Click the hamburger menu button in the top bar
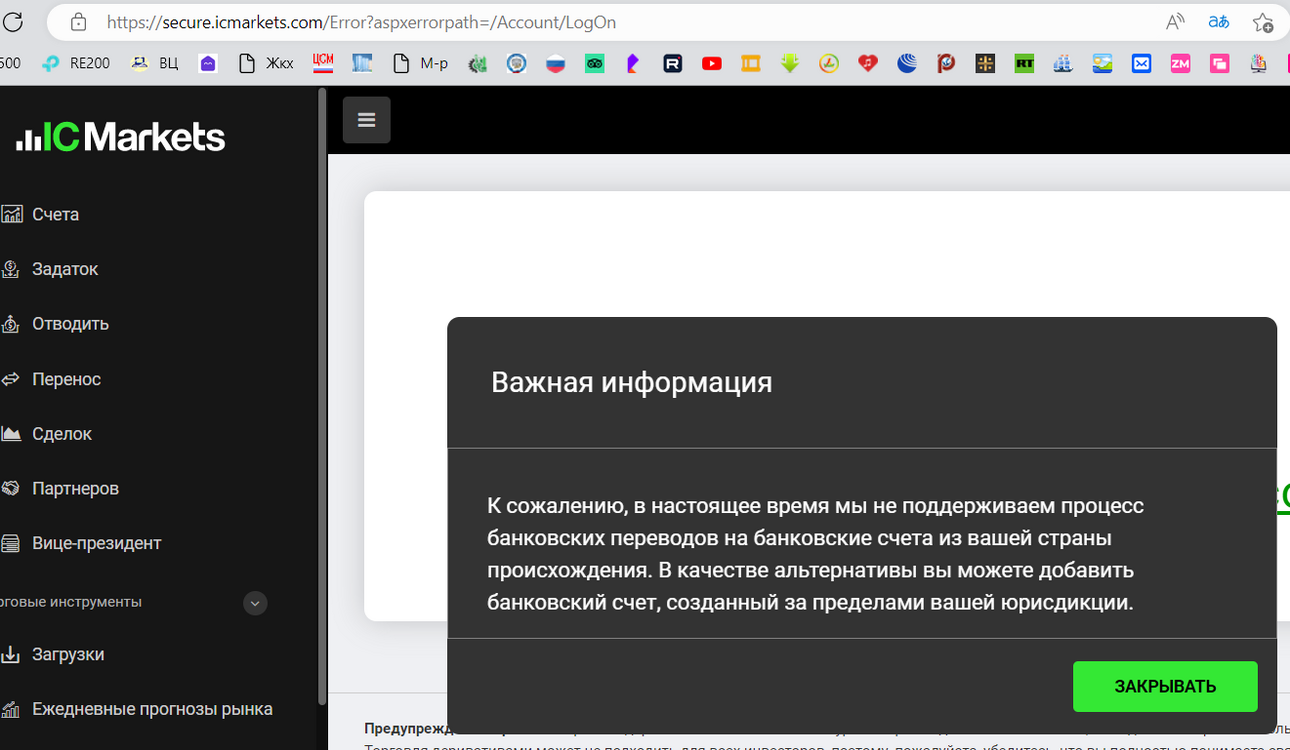 366,120
